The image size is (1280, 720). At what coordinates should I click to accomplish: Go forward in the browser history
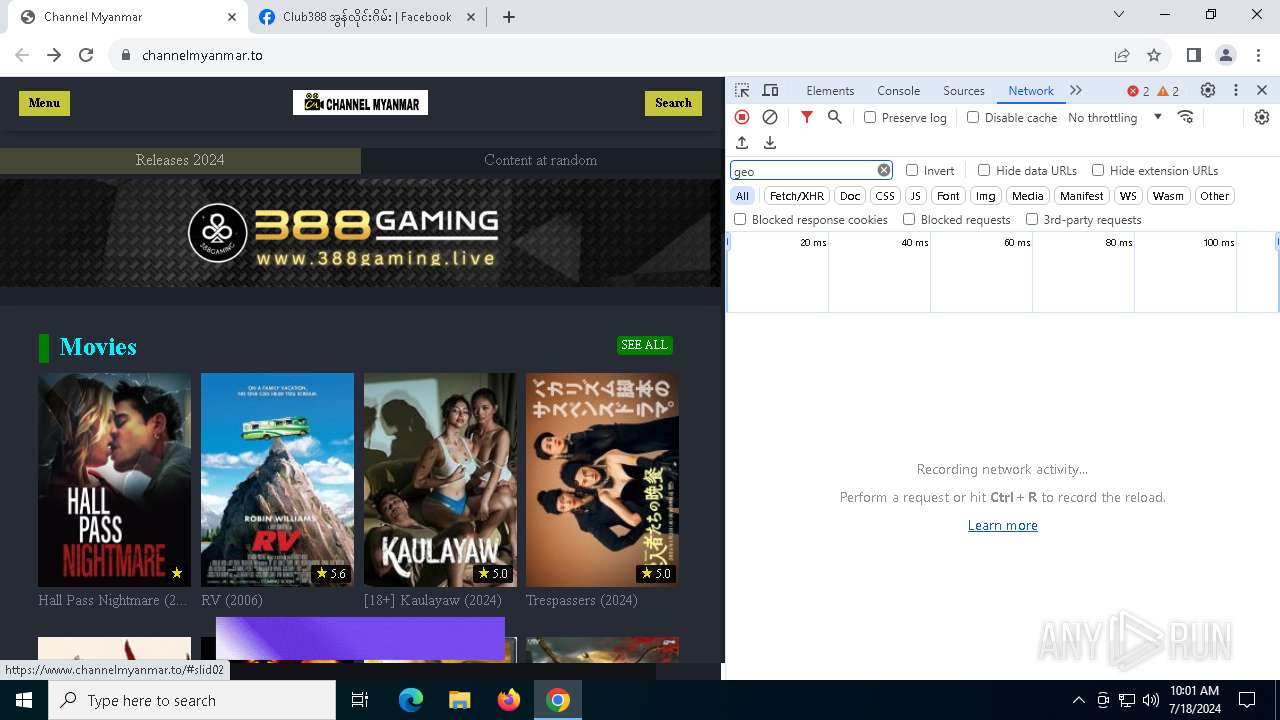[54, 55]
